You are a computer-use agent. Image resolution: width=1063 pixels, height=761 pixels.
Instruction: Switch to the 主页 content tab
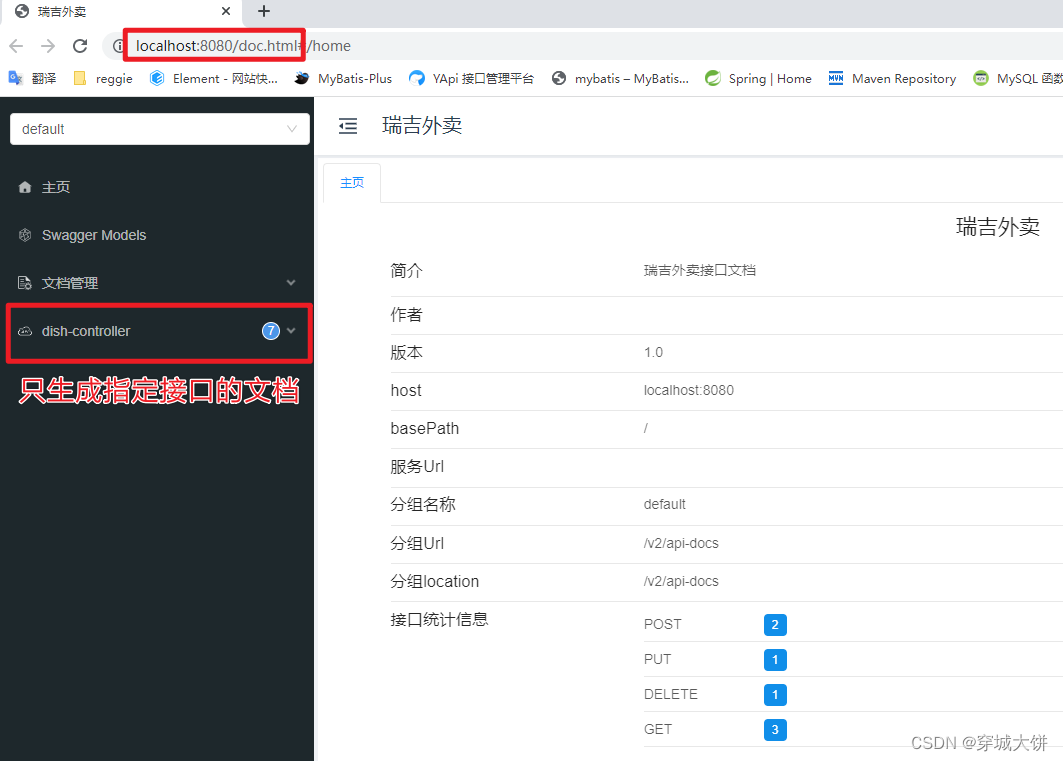pos(351,182)
